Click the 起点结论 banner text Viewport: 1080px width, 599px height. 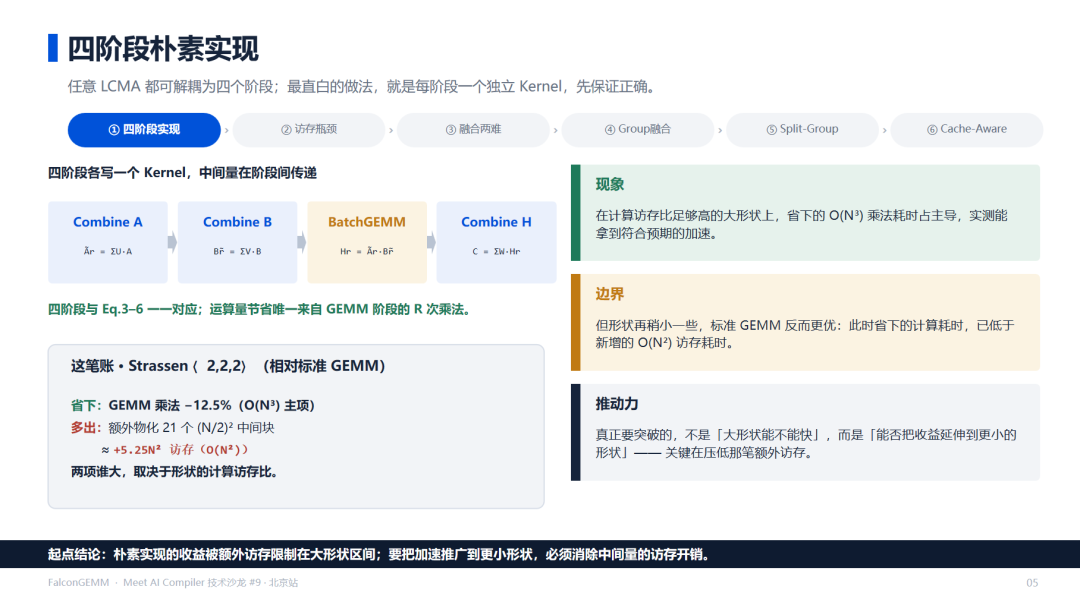(x=380, y=554)
